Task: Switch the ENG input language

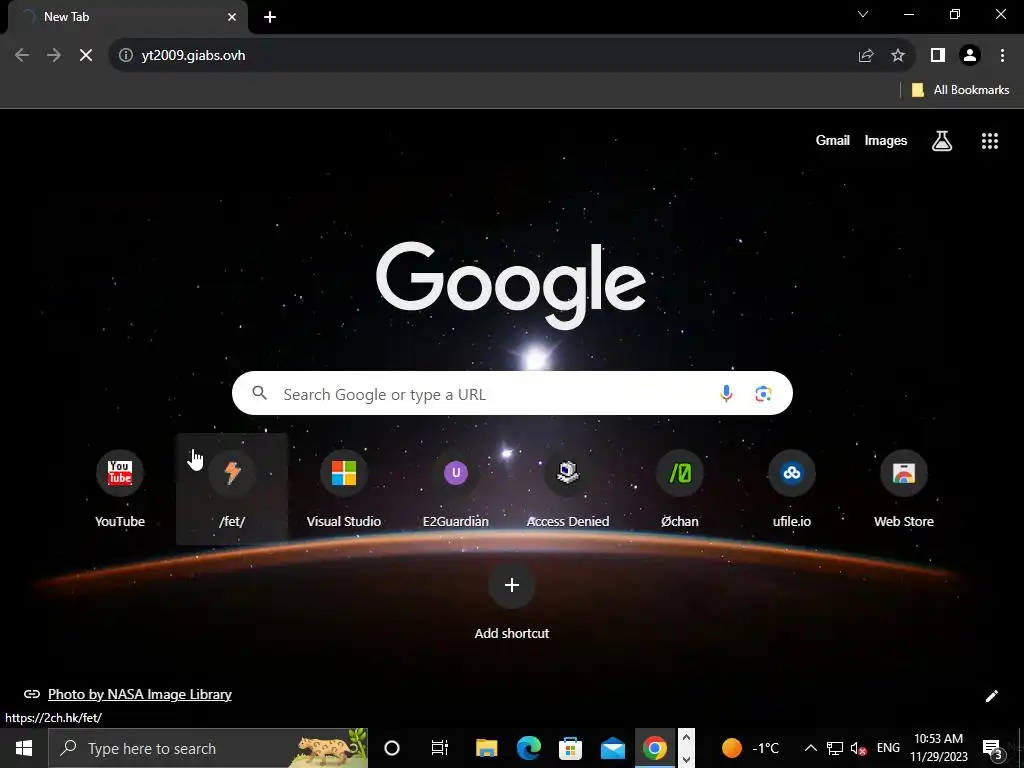Action: (x=888, y=748)
